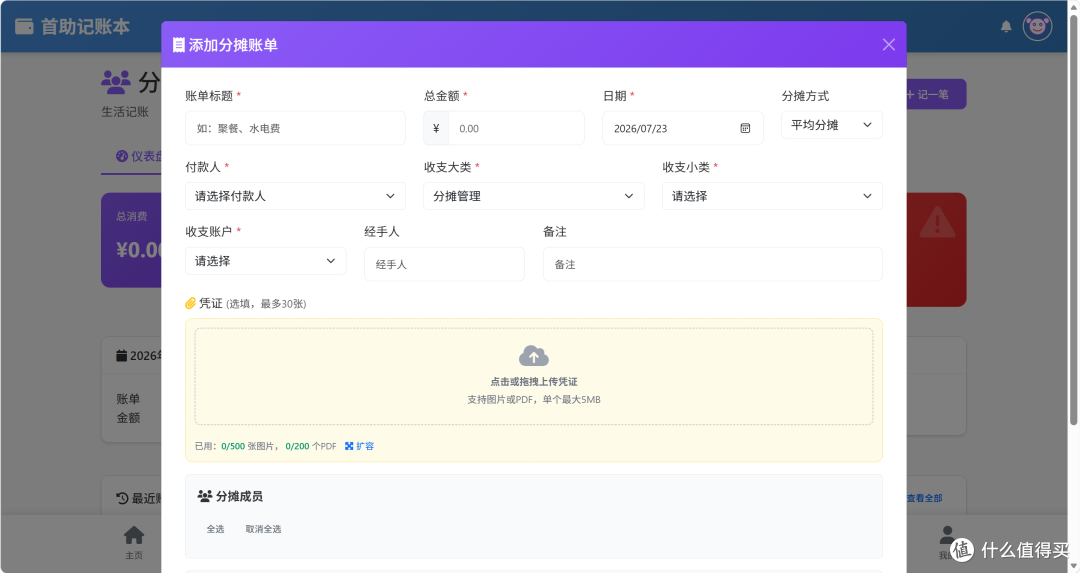Screen dimensions: 1080x573
Task: Open the calendar picker icon in 日期
Action: pyautogui.click(x=745, y=128)
